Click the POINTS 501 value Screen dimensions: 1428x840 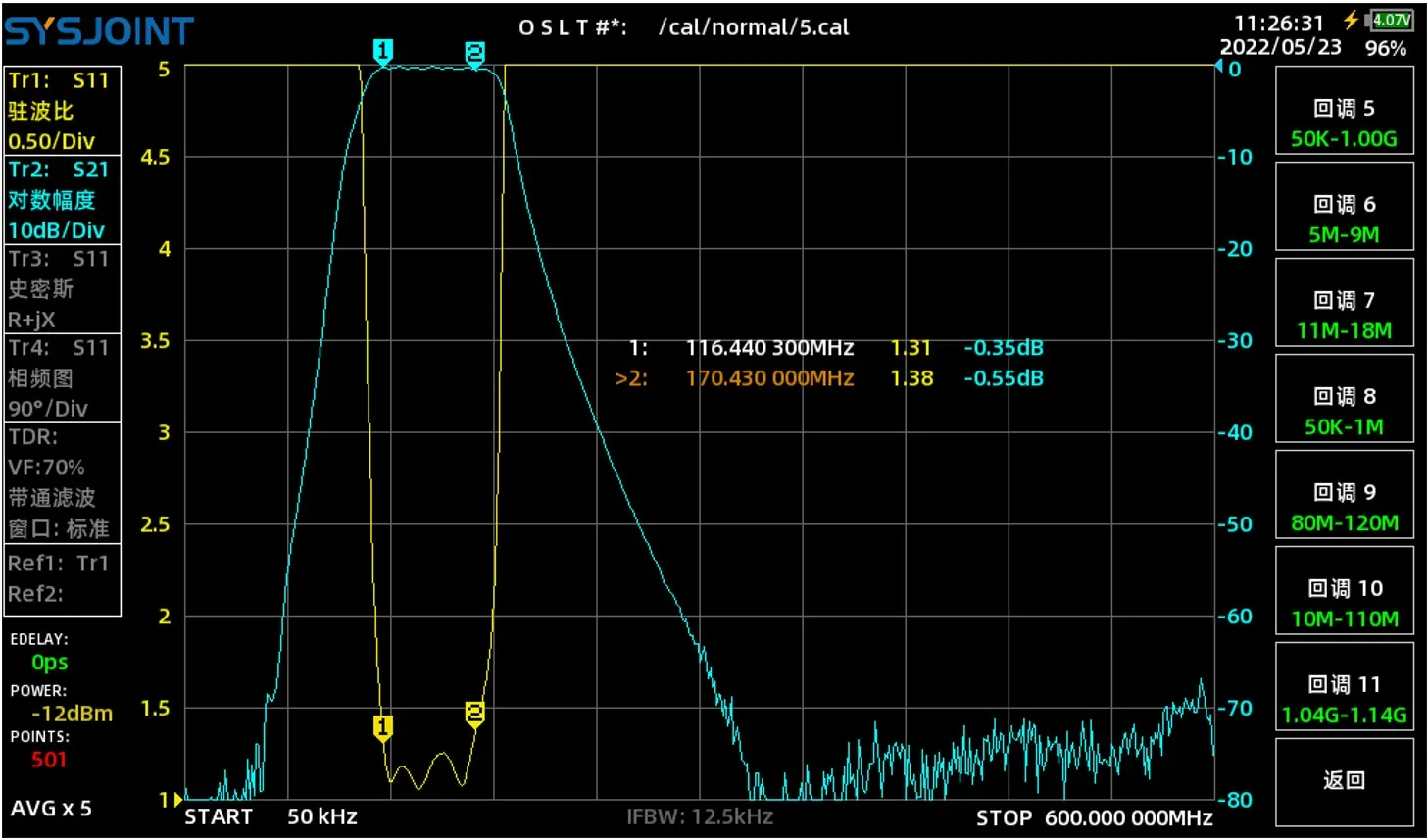tap(49, 760)
